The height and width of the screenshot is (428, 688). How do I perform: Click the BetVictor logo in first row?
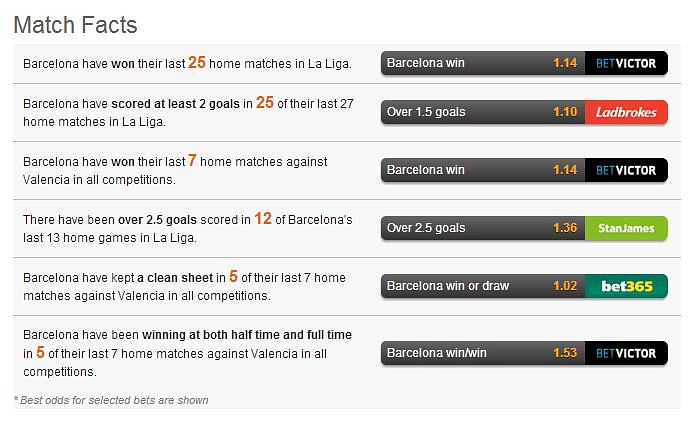626,63
